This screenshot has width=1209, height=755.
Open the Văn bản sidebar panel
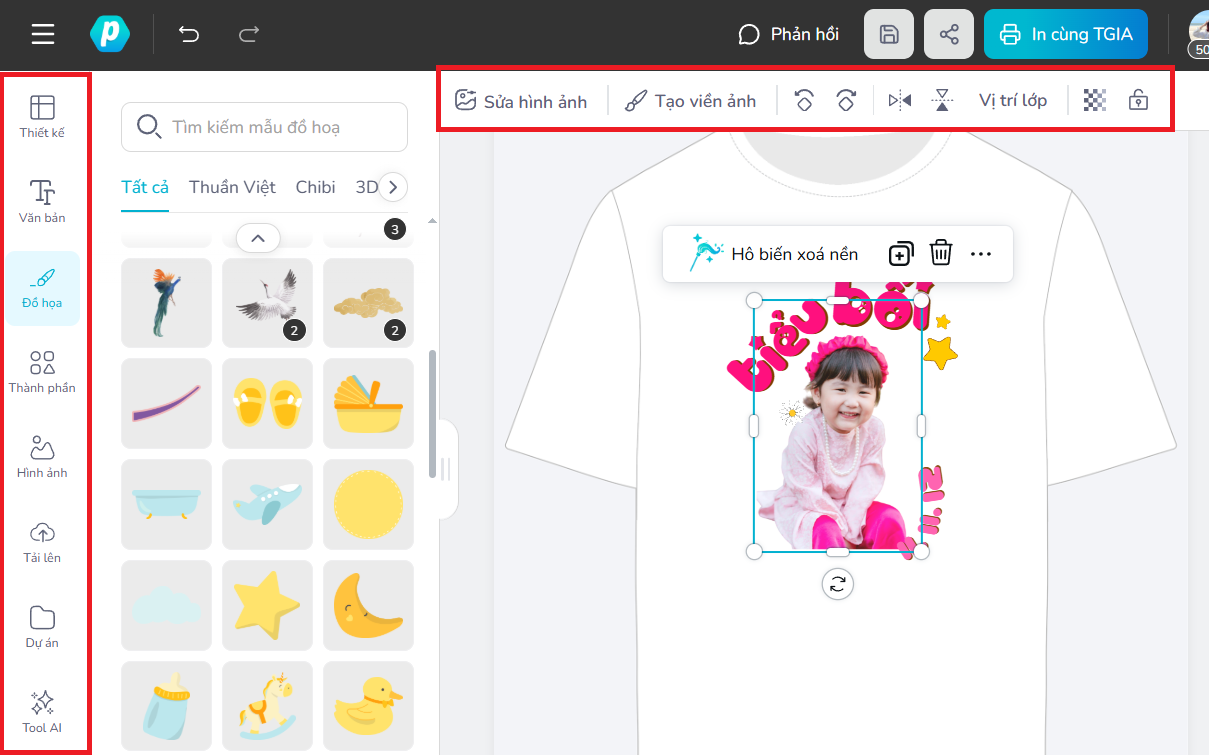tap(42, 201)
